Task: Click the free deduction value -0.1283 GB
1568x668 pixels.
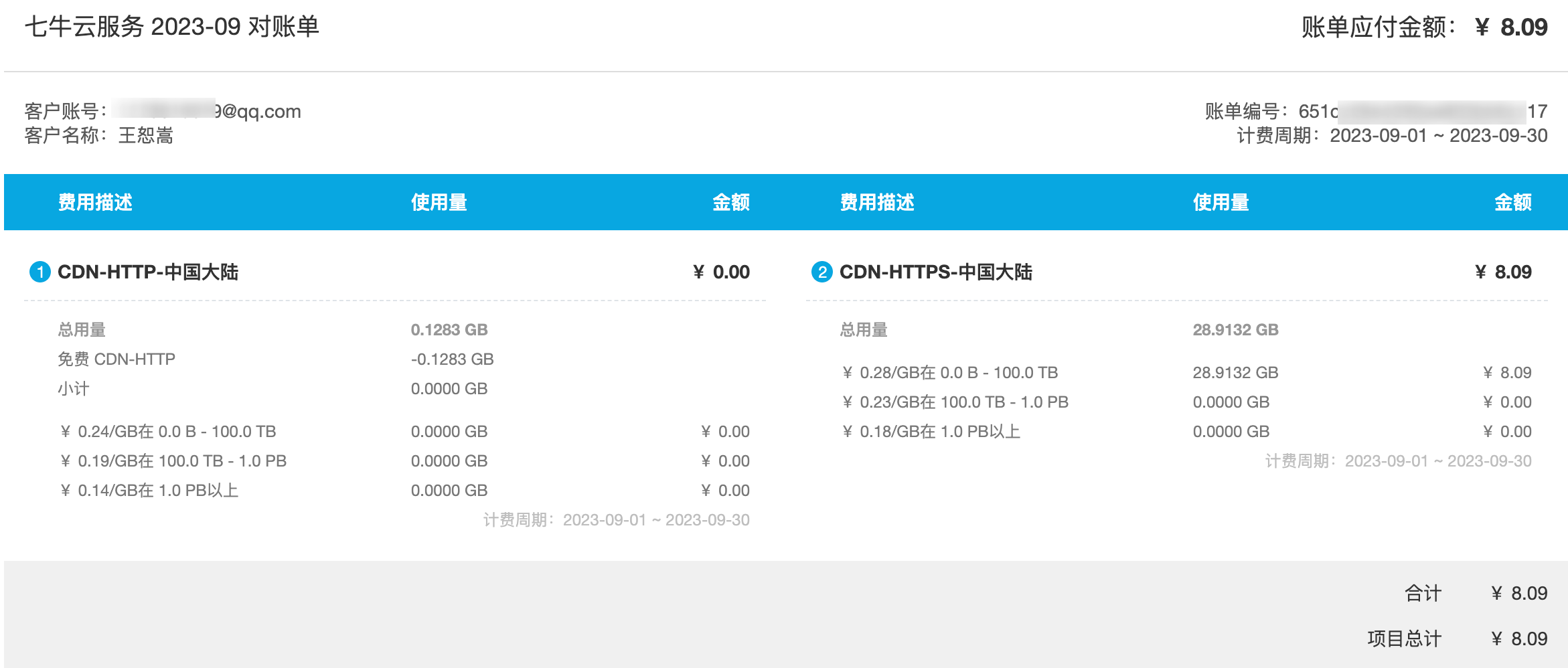Action: (453, 359)
